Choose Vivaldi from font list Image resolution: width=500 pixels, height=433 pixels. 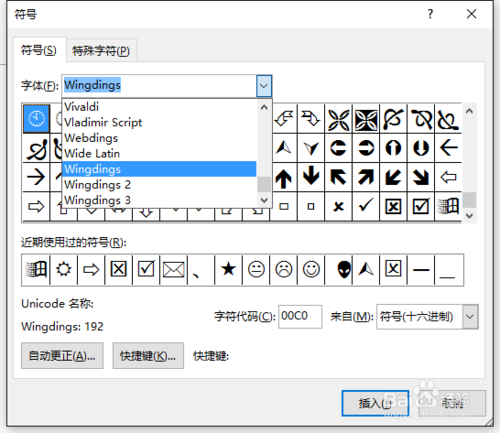point(159,107)
